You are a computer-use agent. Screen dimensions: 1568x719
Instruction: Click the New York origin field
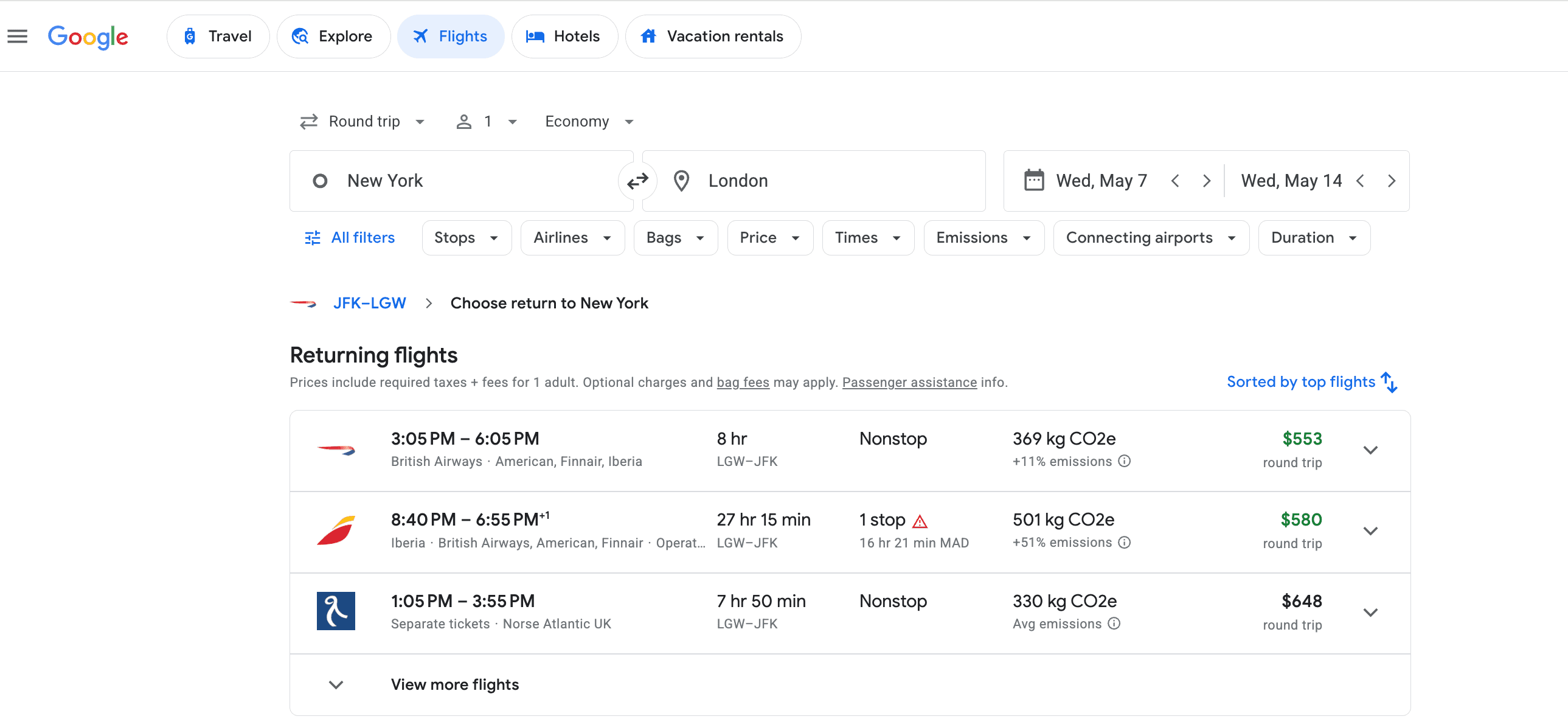(461, 181)
